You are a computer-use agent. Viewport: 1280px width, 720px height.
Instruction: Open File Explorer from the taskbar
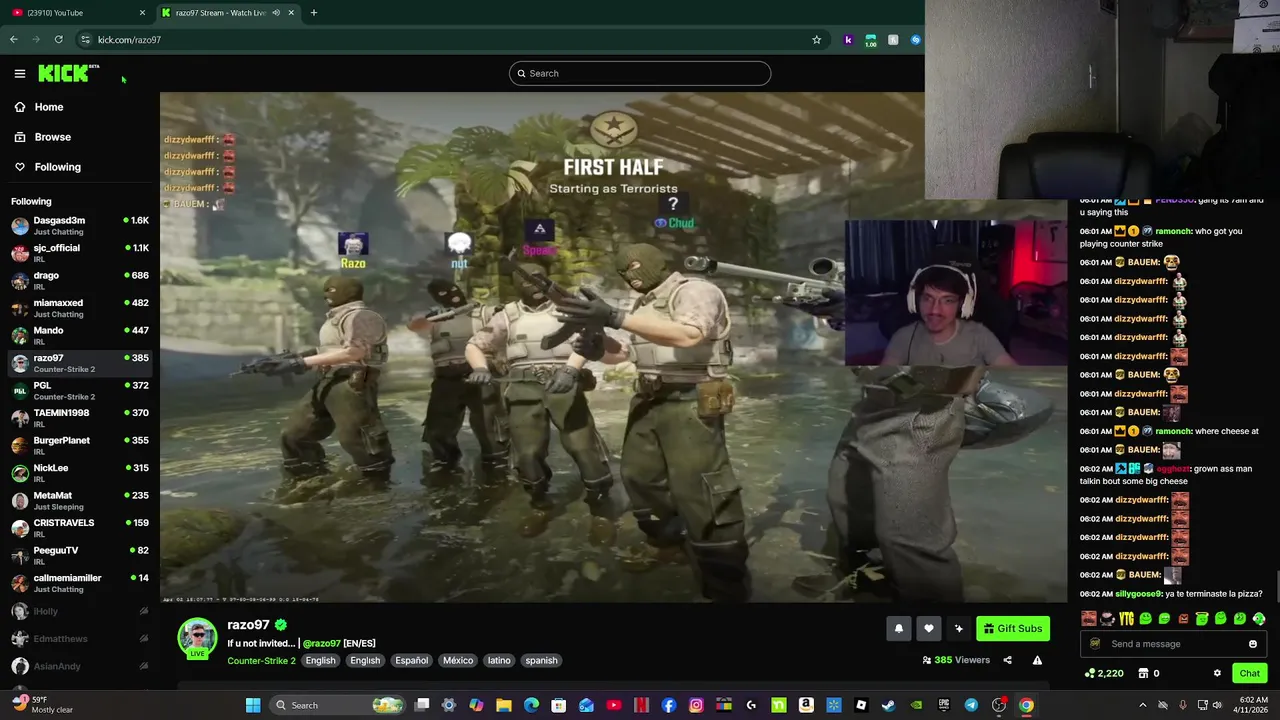point(504,705)
